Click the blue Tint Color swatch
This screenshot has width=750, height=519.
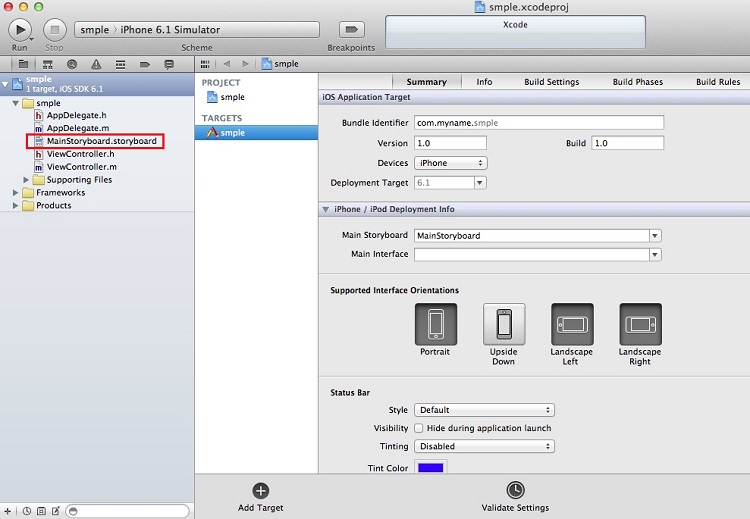[430, 467]
